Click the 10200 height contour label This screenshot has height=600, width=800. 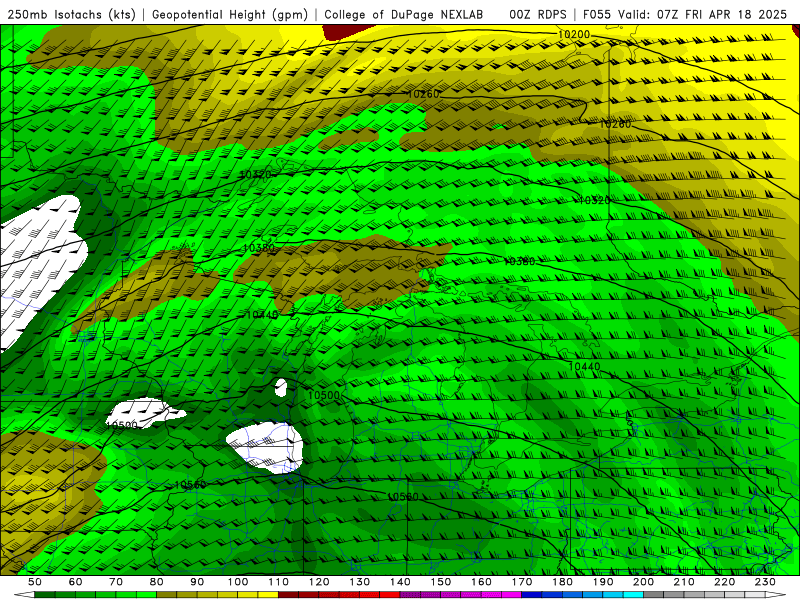pos(573,34)
